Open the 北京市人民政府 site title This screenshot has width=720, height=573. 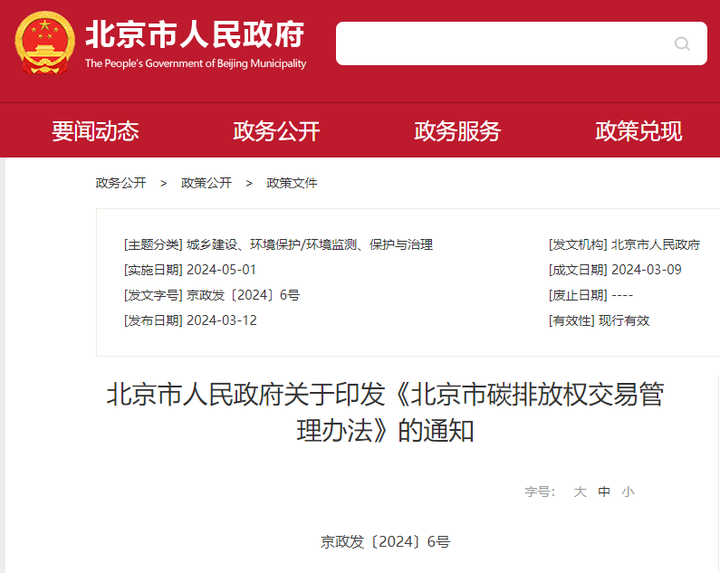click(x=195, y=34)
